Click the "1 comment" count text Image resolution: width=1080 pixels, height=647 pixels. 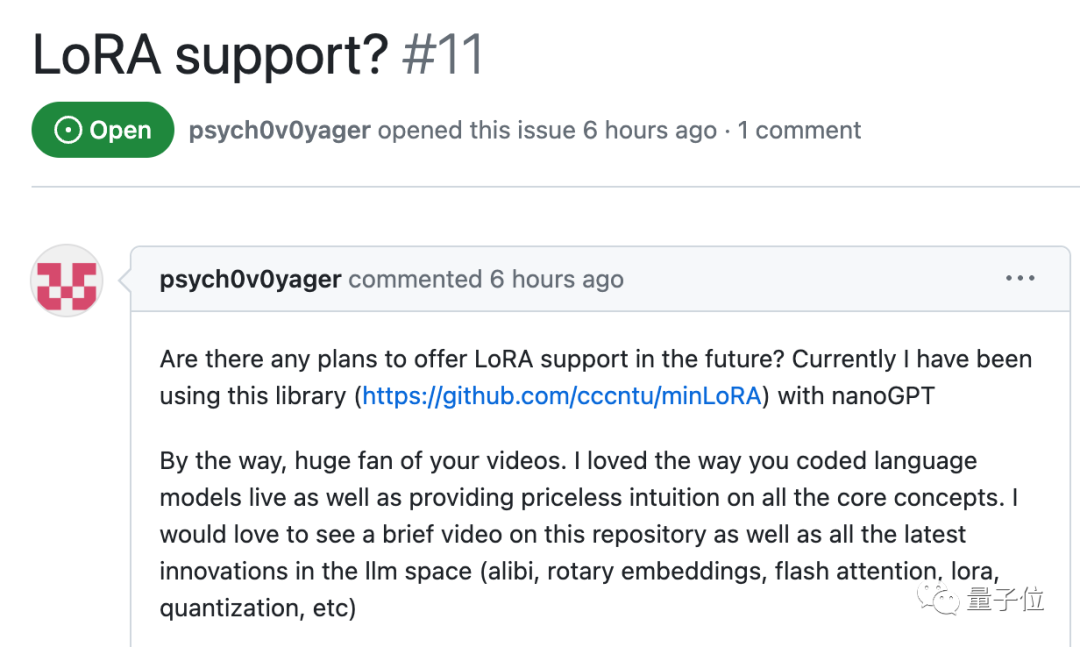pos(799,130)
